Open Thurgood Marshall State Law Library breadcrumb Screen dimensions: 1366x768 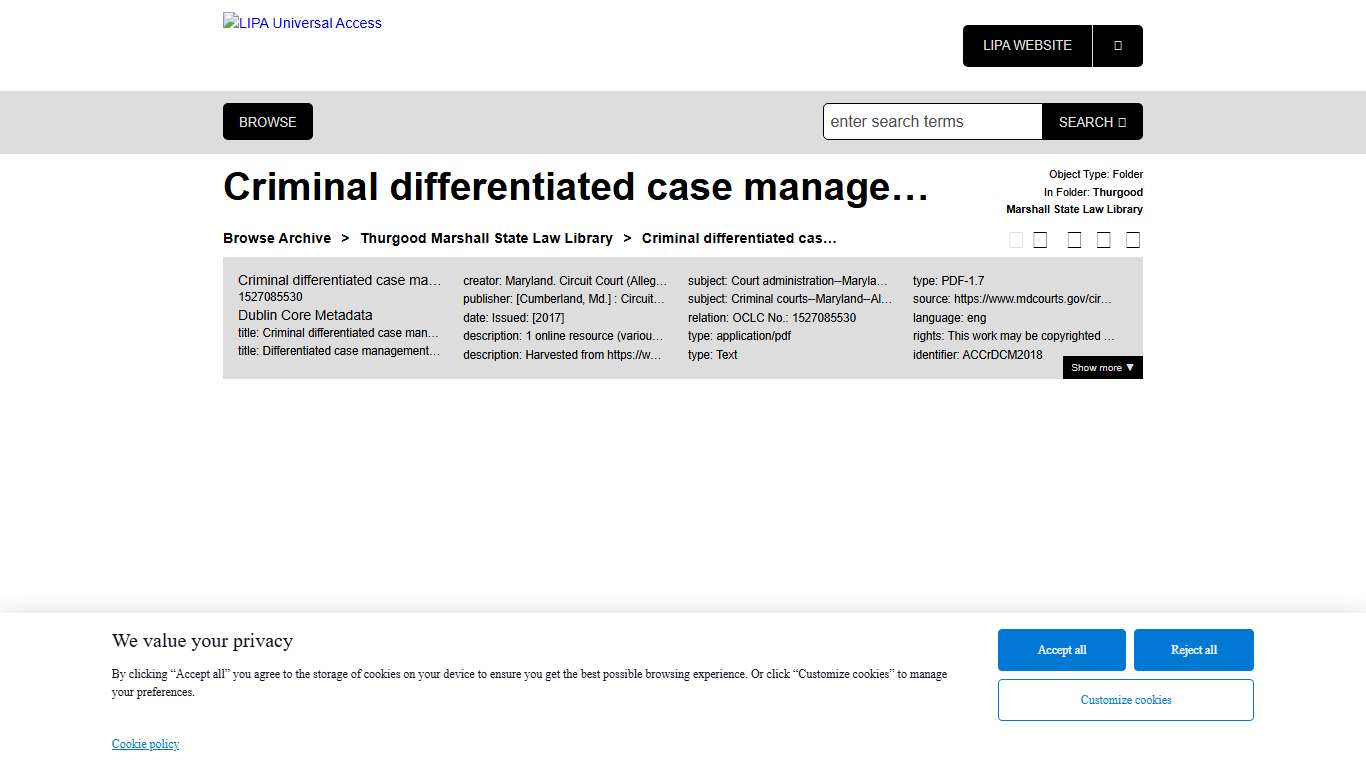(487, 238)
